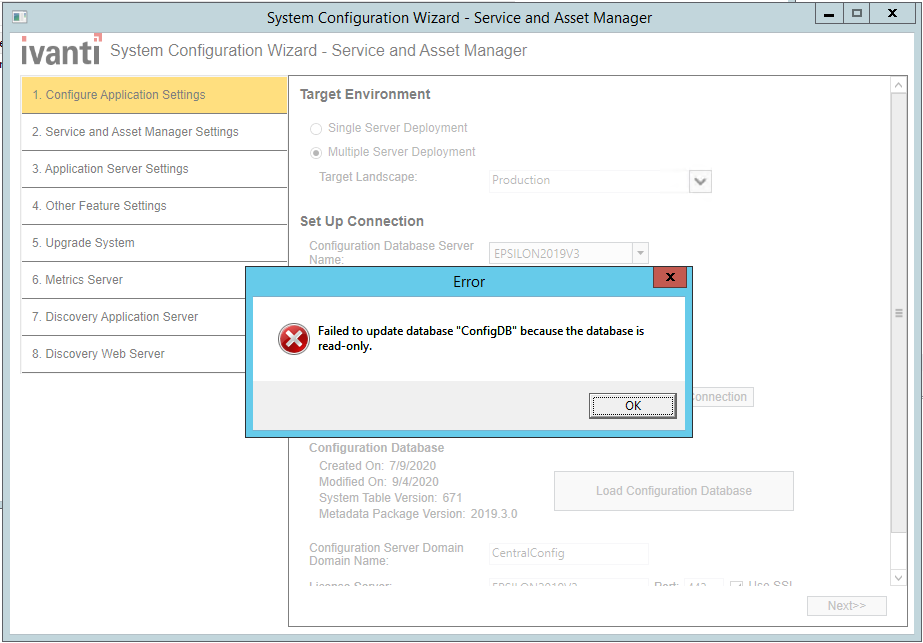Select the Upgrade System step

(154, 243)
